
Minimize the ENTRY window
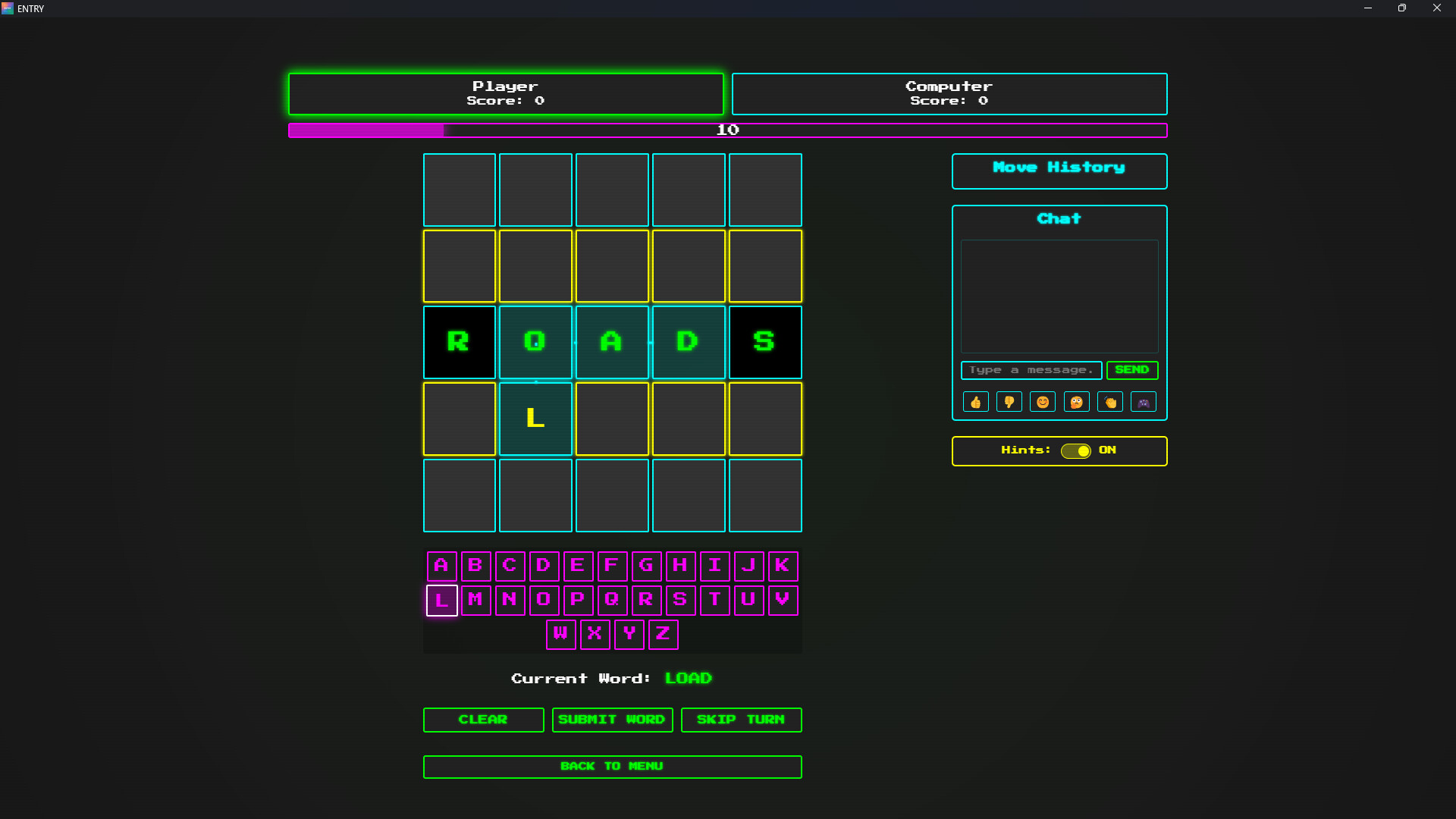pyautogui.click(x=1368, y=8)
